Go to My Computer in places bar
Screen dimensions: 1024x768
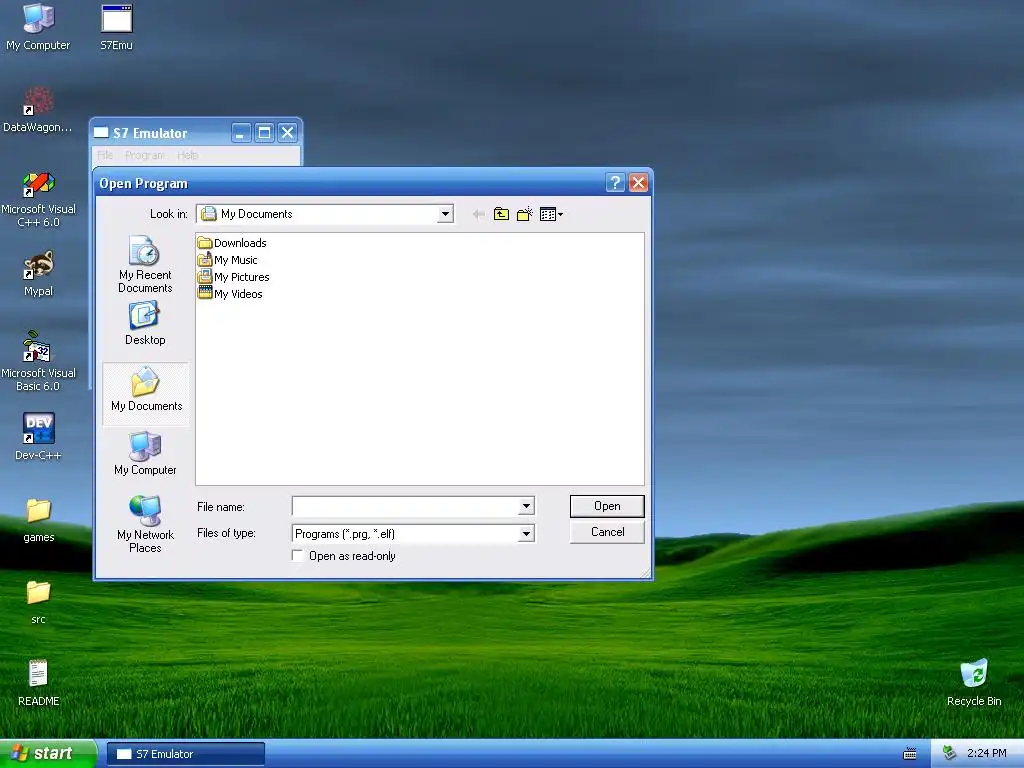pyautogui.click(x=145, y=453)
